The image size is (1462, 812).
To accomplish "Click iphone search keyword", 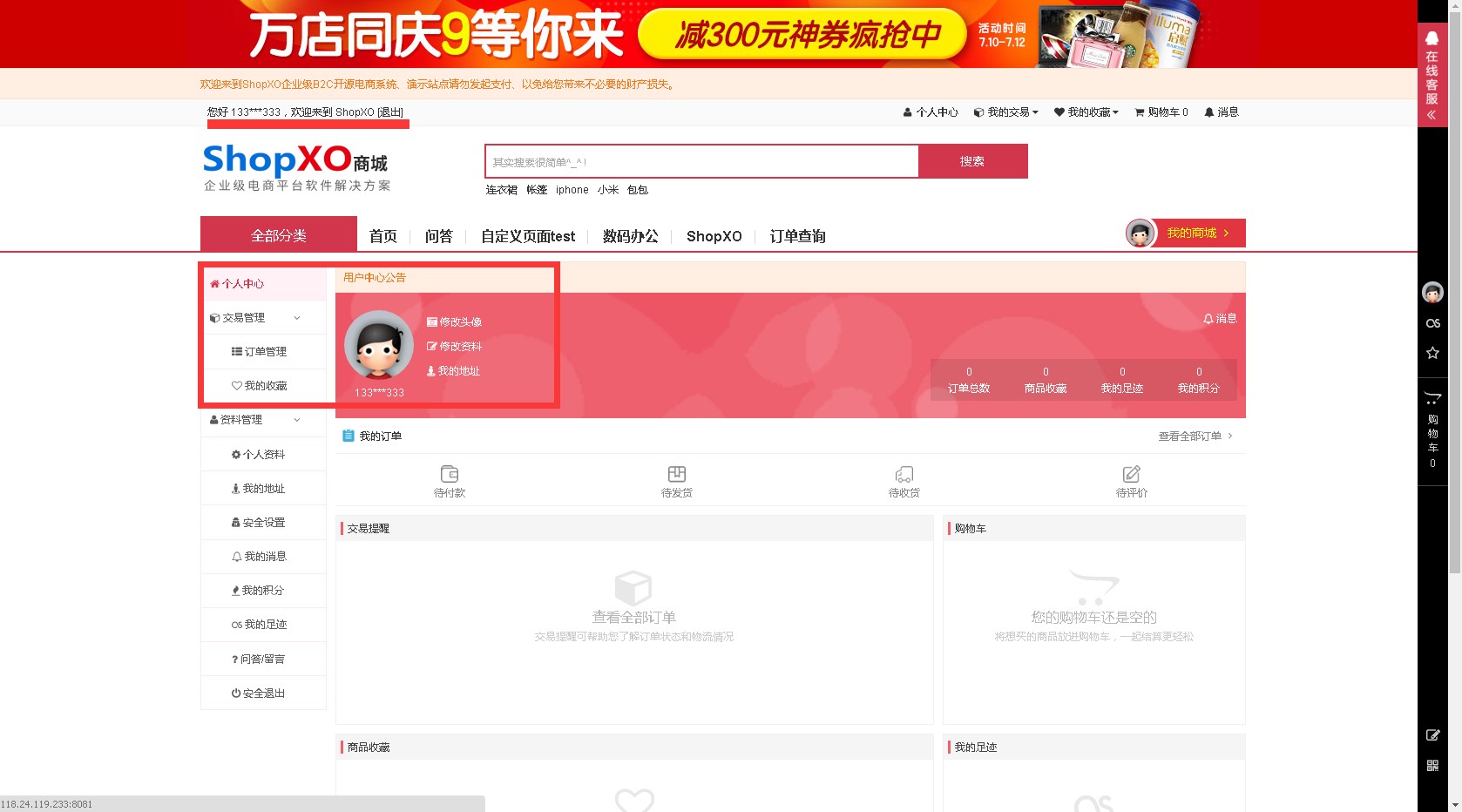I will [572, 190].
